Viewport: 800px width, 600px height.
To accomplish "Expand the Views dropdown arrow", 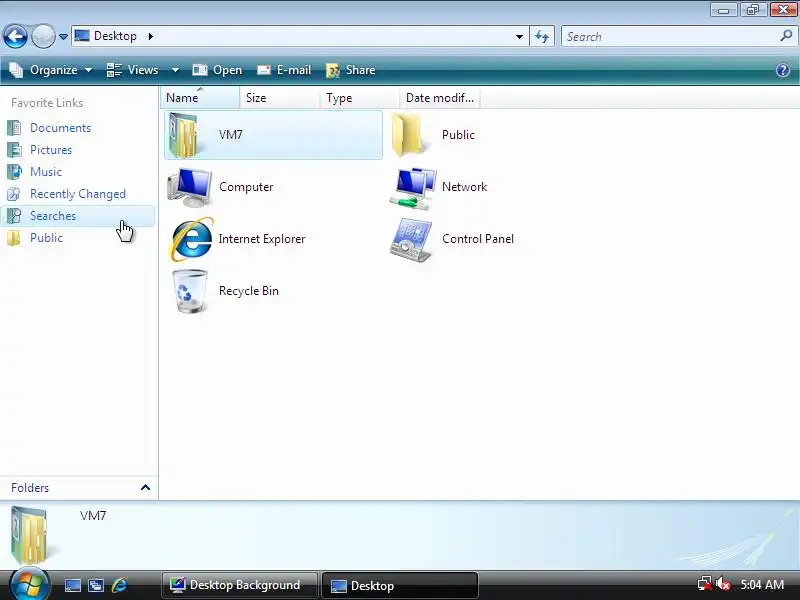I will tap(175, 70).
